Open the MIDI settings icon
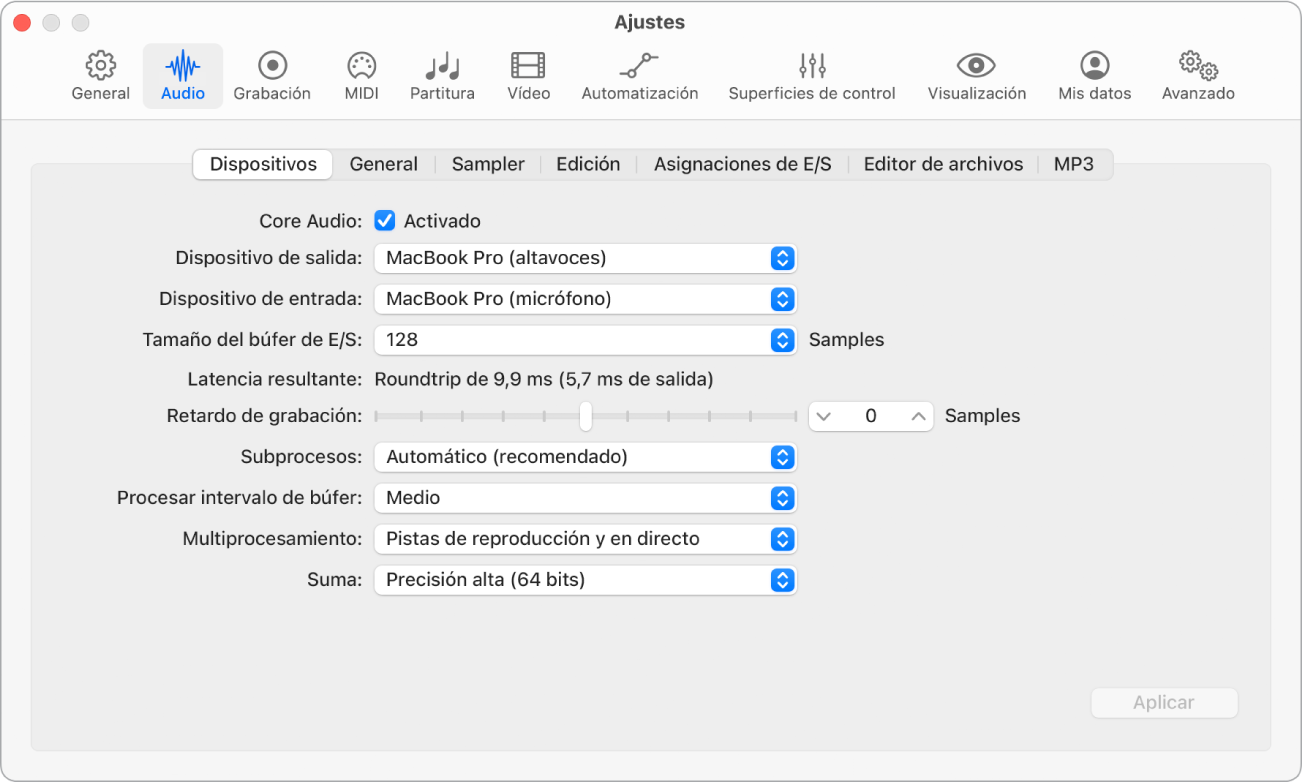The width and height of the screenshot is (1303, 782). point(360,75)
